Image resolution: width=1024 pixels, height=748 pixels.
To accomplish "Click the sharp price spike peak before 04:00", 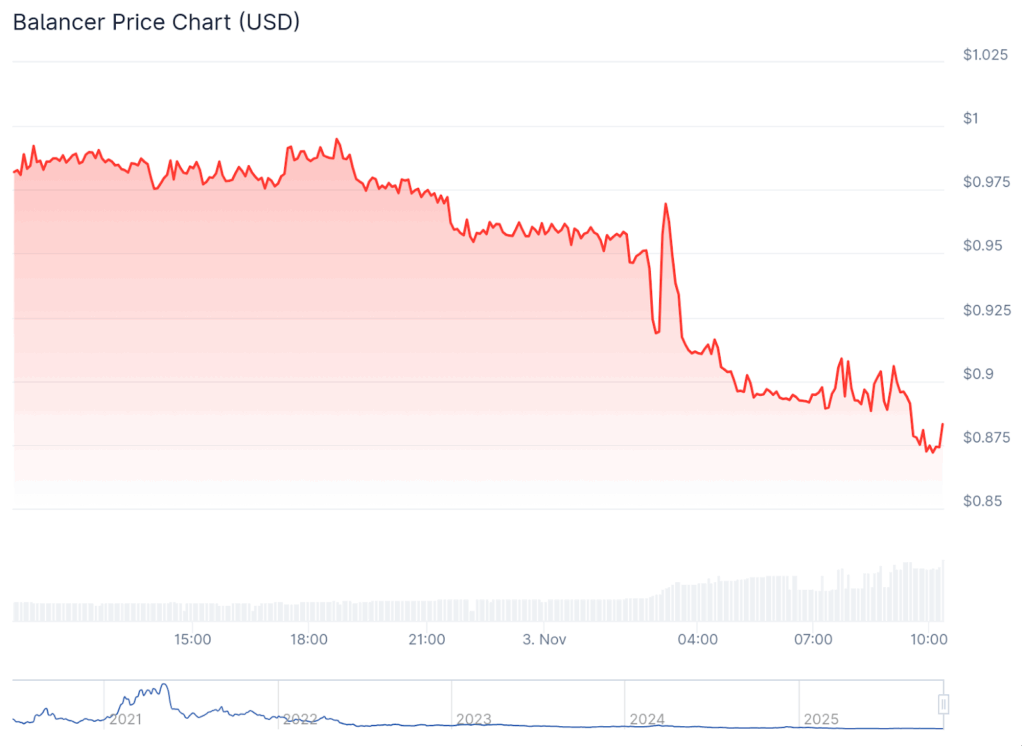I will click(x=665, y=204).
